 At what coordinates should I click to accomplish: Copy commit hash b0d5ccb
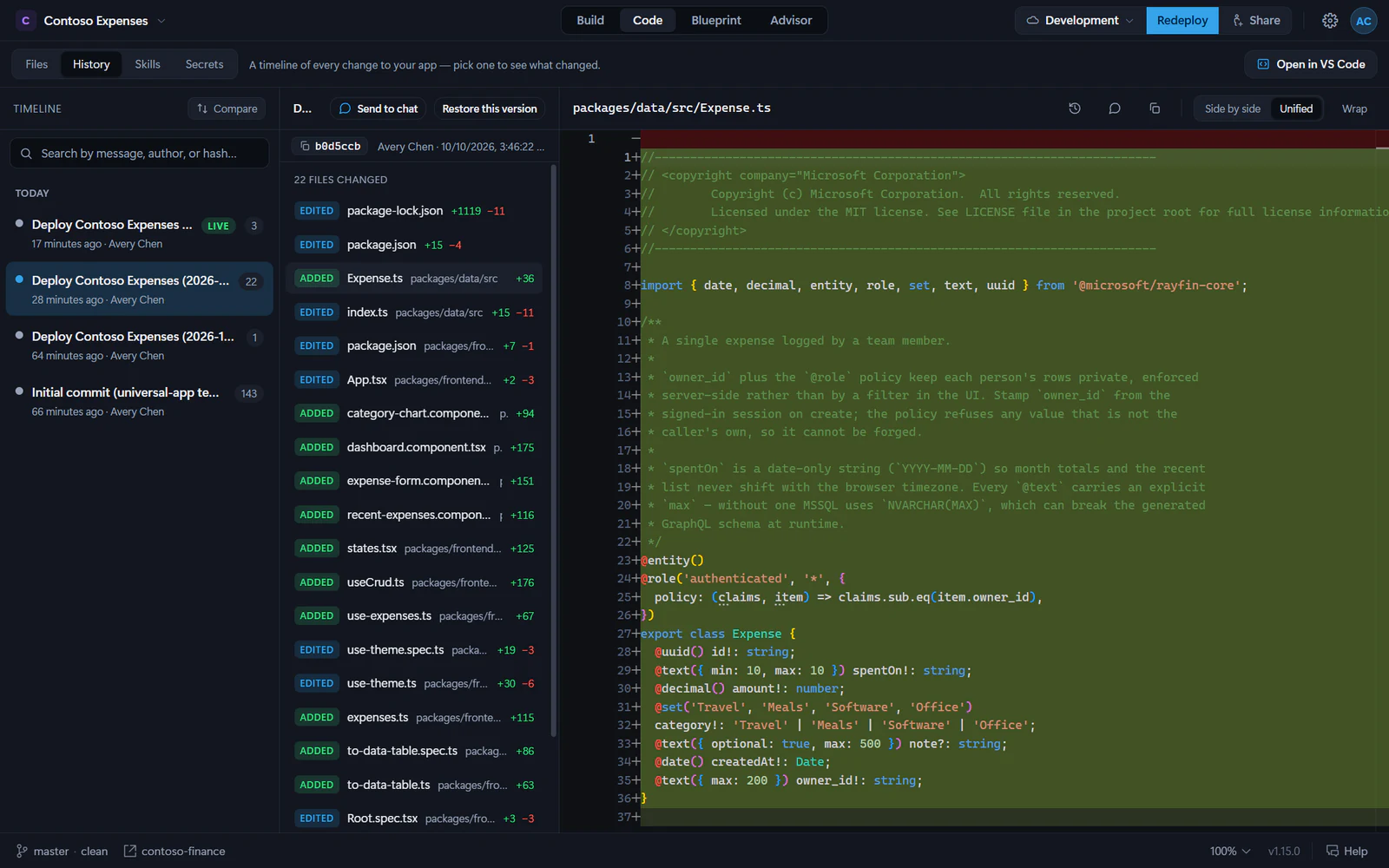click(330, 147)
